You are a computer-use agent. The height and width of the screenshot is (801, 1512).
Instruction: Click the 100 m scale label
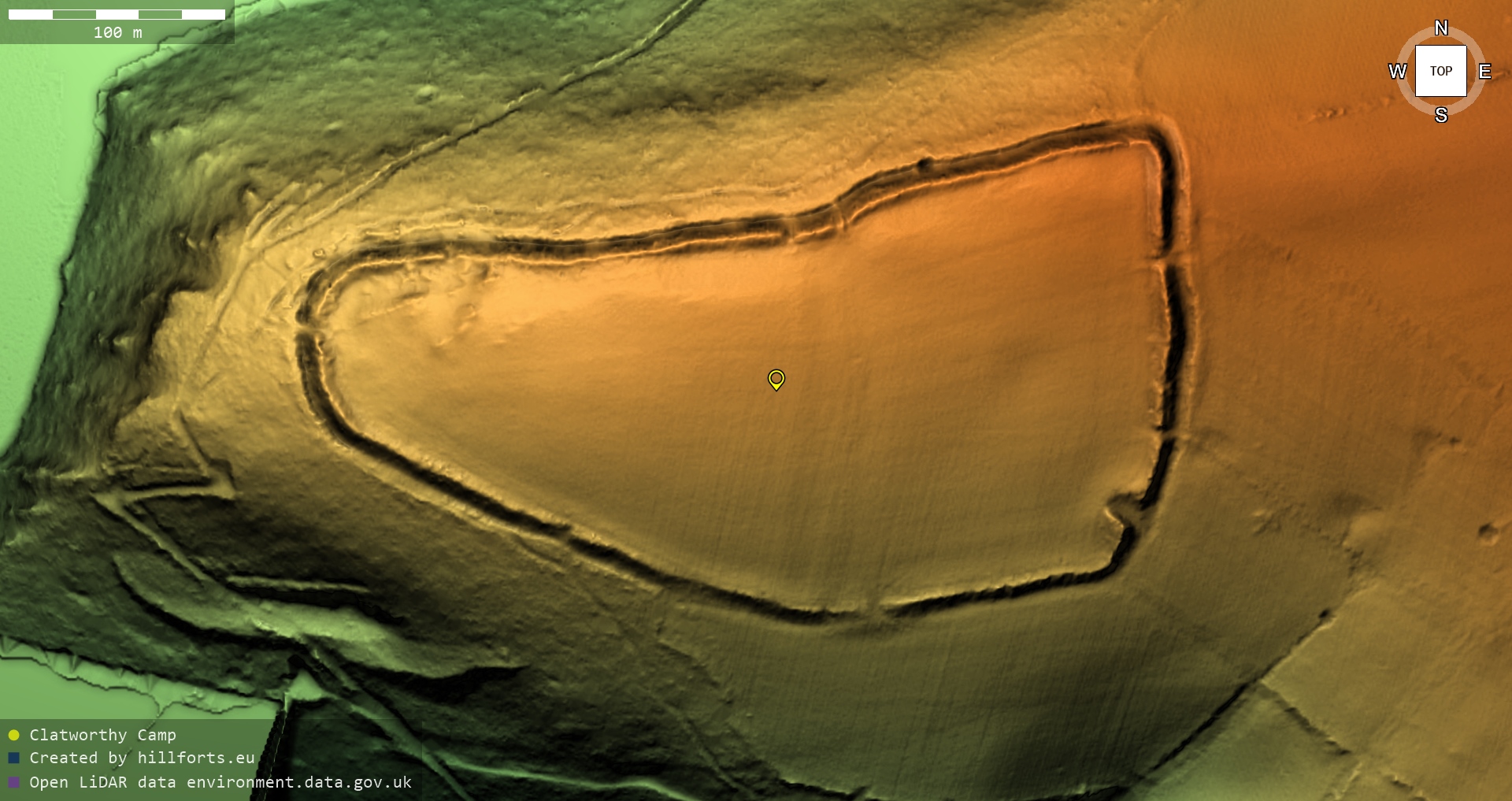point(117,33)
